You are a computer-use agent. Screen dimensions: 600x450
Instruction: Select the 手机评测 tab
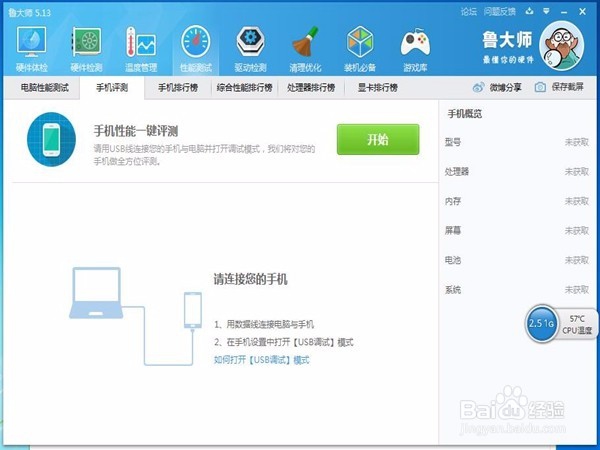(x=112, y=88)
